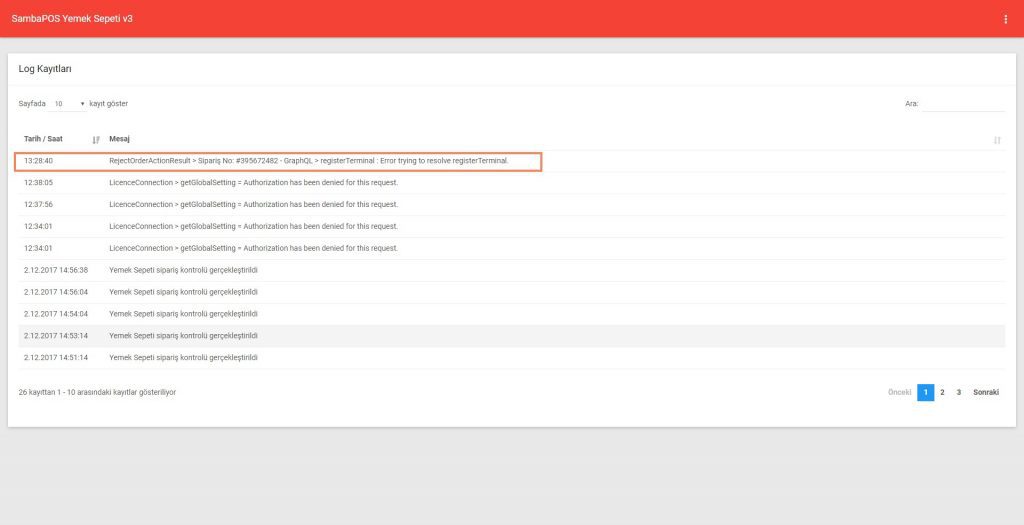Click the sort icon beside Tarih / Saat

(x=96, y=139)
